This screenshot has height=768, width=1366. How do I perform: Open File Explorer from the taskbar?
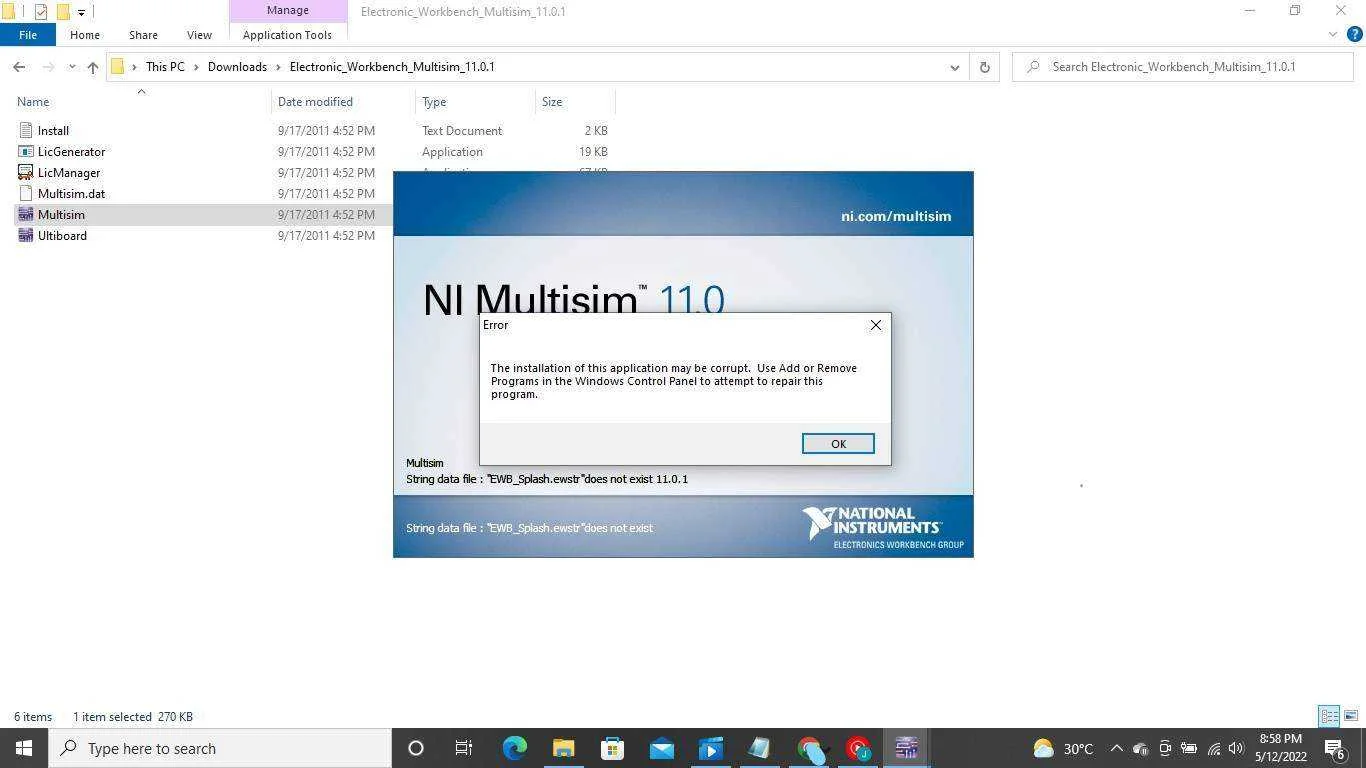[563, 748]
